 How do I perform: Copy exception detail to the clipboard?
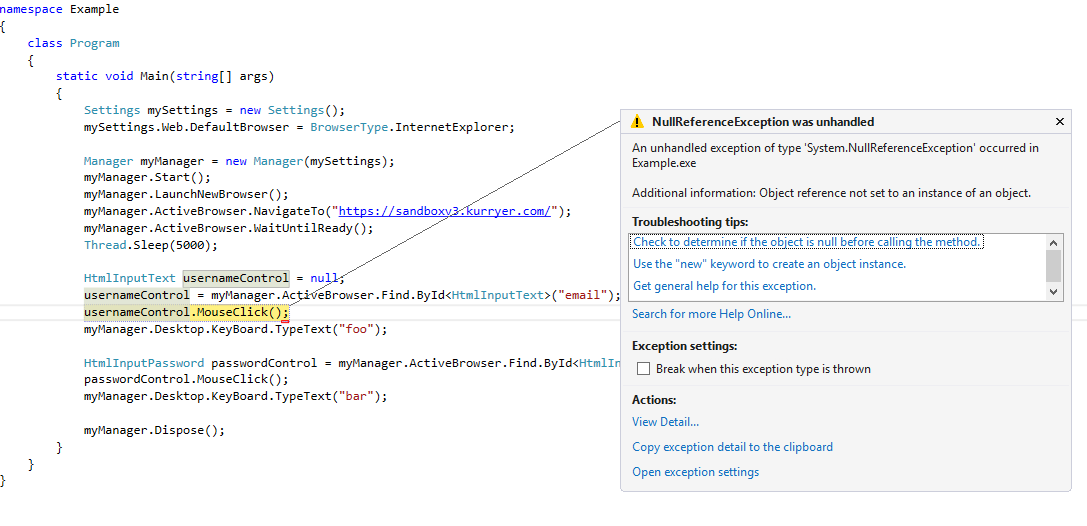tap(732, 447)
